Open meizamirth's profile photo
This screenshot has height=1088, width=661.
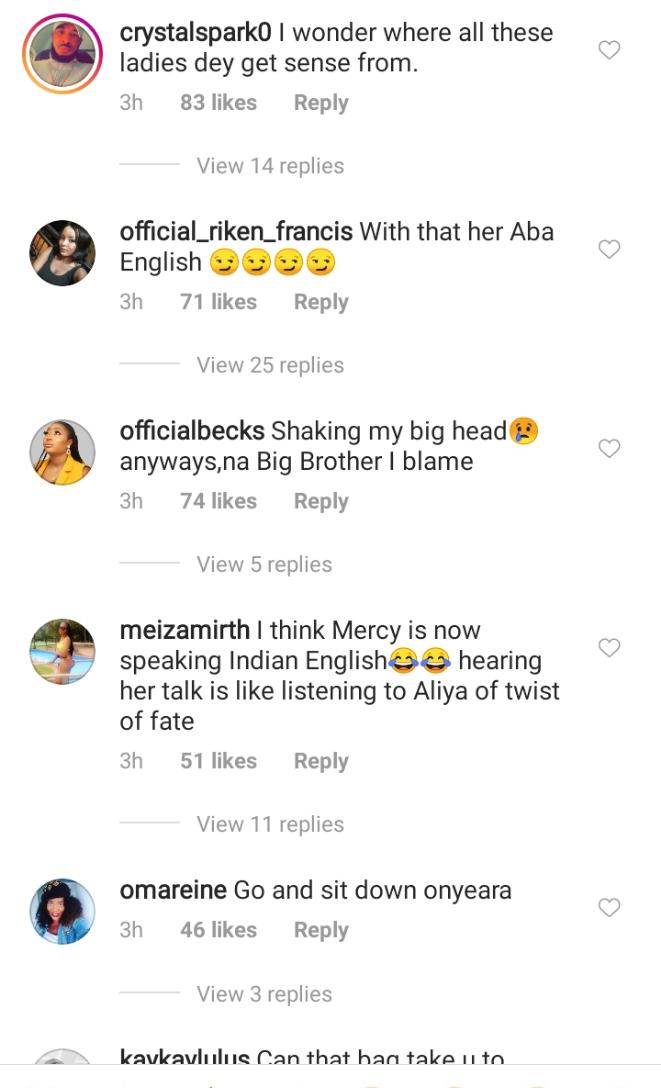(62, 652)
